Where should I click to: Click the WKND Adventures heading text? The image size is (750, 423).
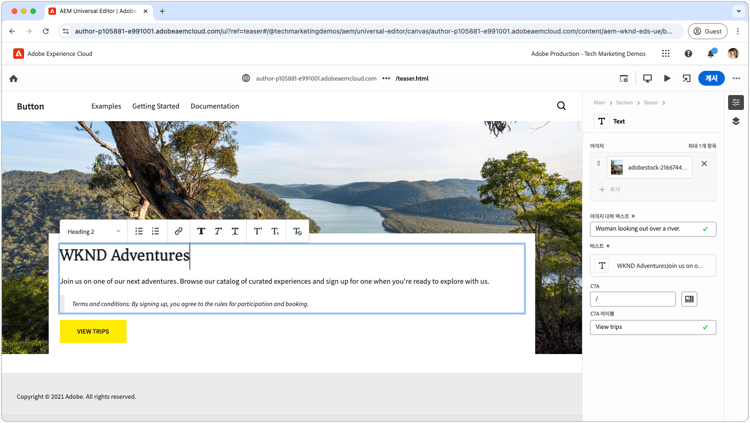click(124, 255)
